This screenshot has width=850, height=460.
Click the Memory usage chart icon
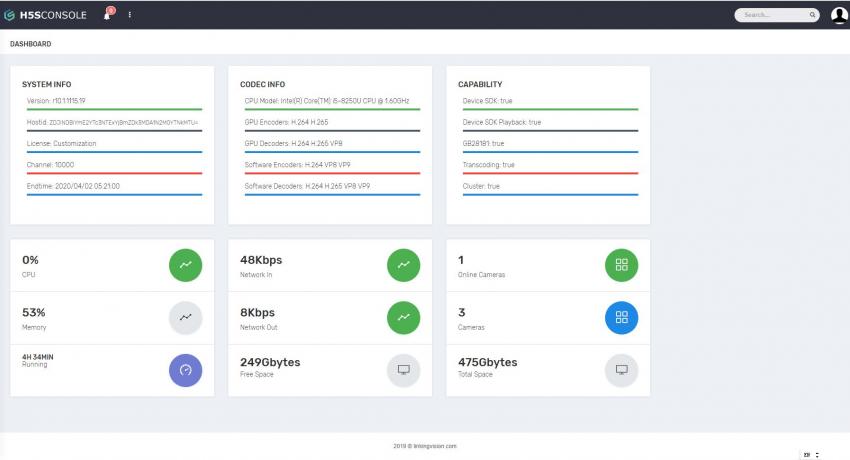[185, 317]
